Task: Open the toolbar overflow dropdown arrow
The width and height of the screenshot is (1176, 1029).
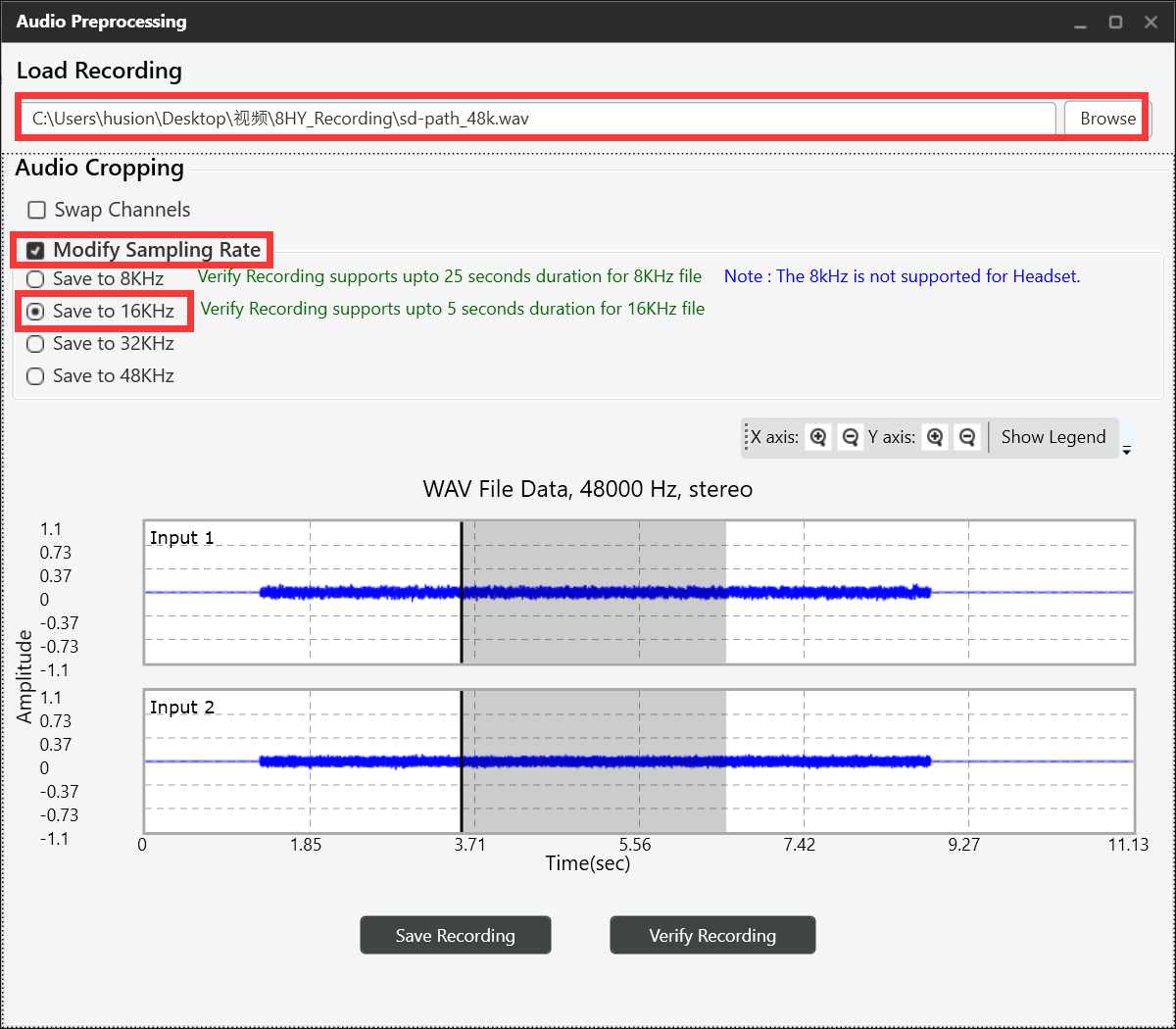Action: 1127,449
